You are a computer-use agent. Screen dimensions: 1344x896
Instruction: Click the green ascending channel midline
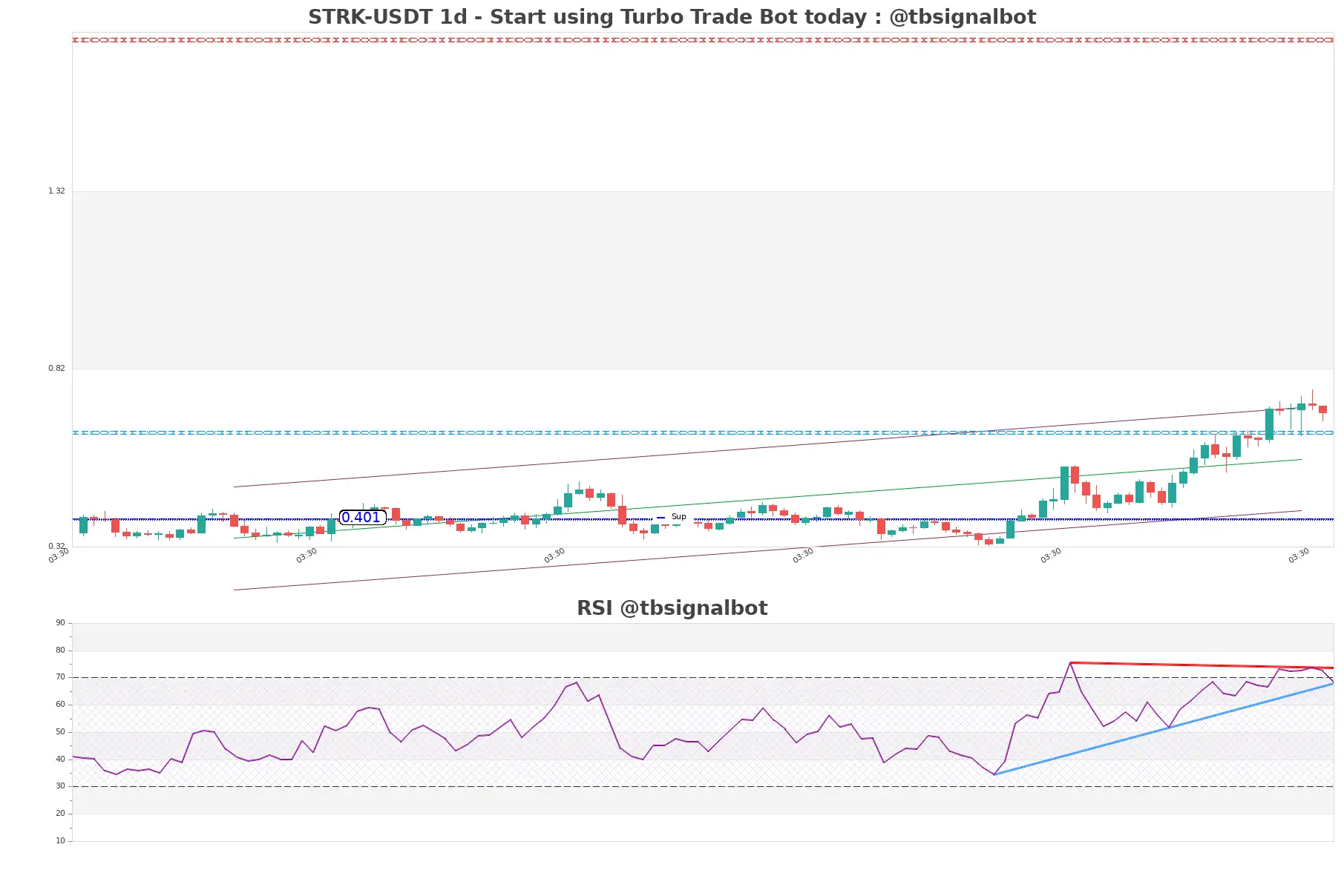click(x=767, y=498)
